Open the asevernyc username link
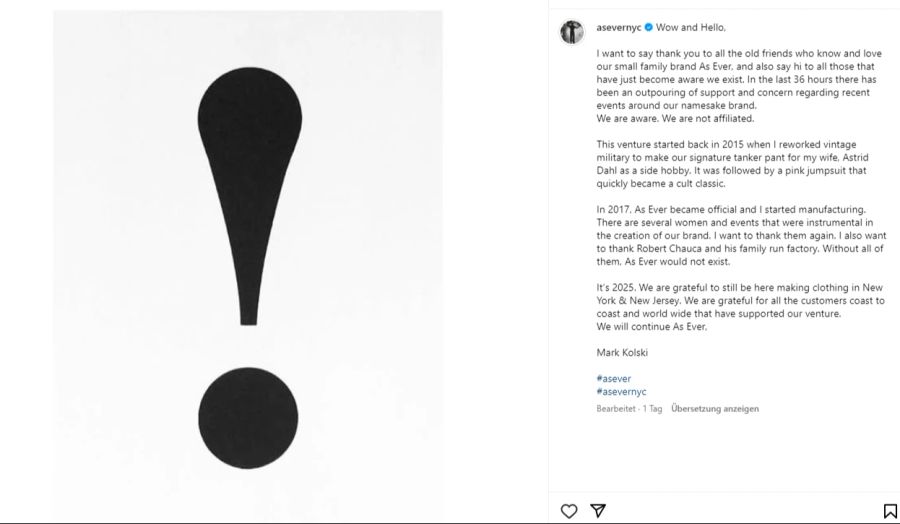The width and height of the screenshot is (900, 524). 618,27
